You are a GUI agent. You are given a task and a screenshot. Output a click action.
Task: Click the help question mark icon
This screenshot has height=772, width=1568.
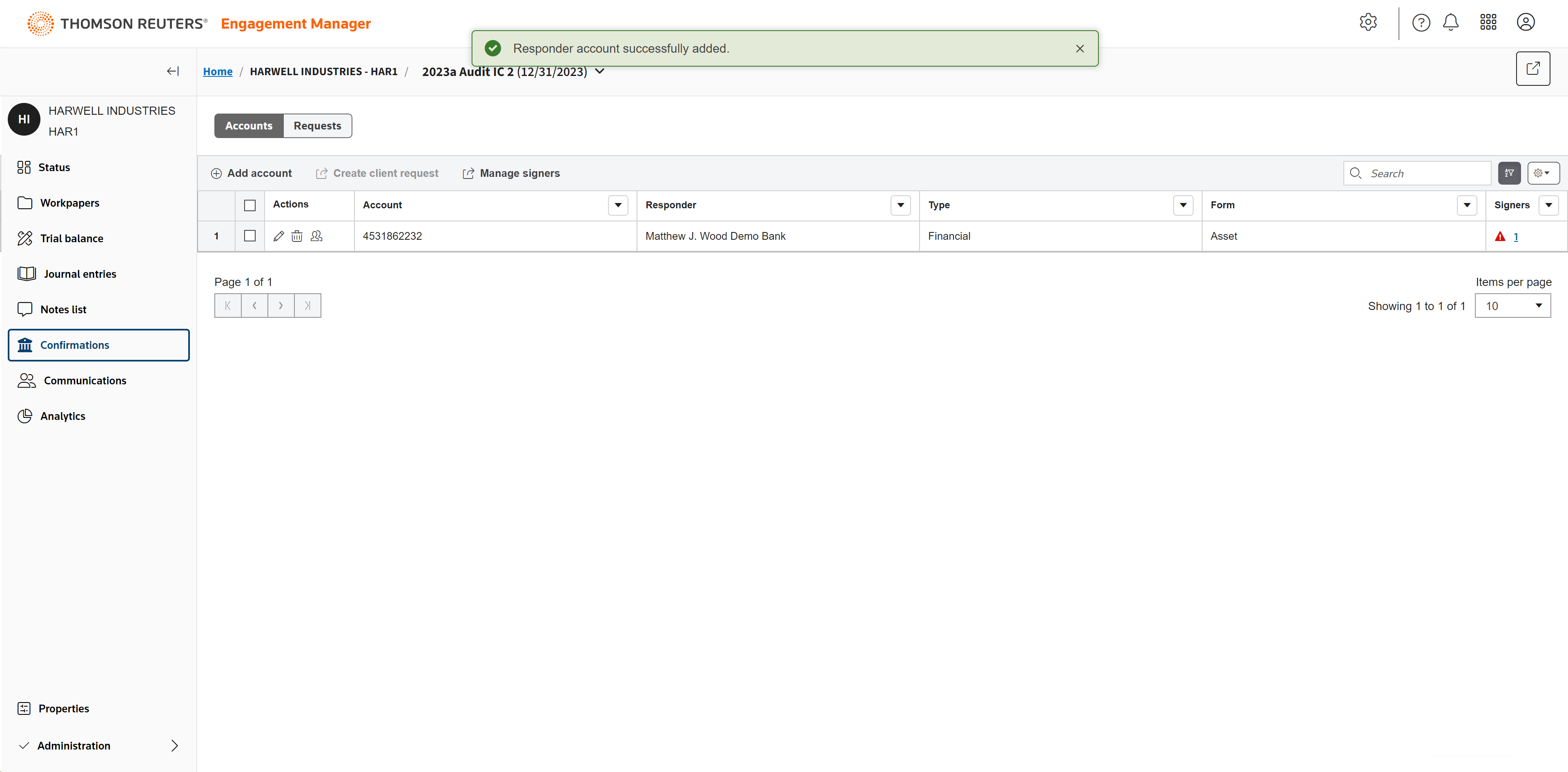(x=1421, y=22)
